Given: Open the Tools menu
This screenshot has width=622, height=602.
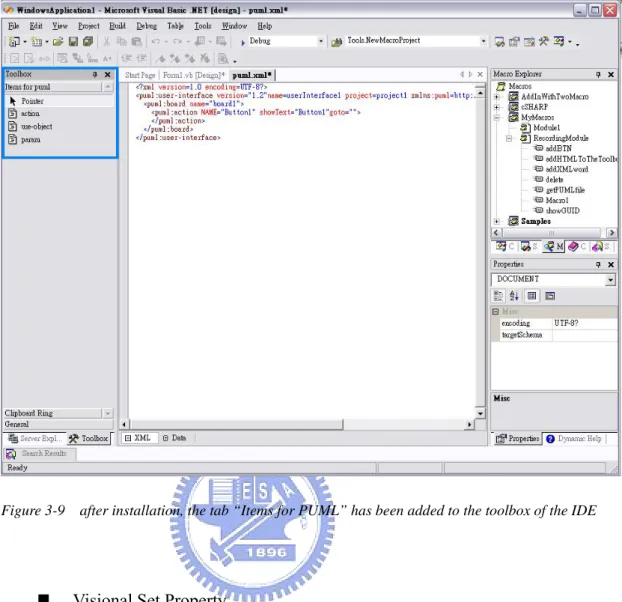Looking at the screenshot, I should (203, 26).
